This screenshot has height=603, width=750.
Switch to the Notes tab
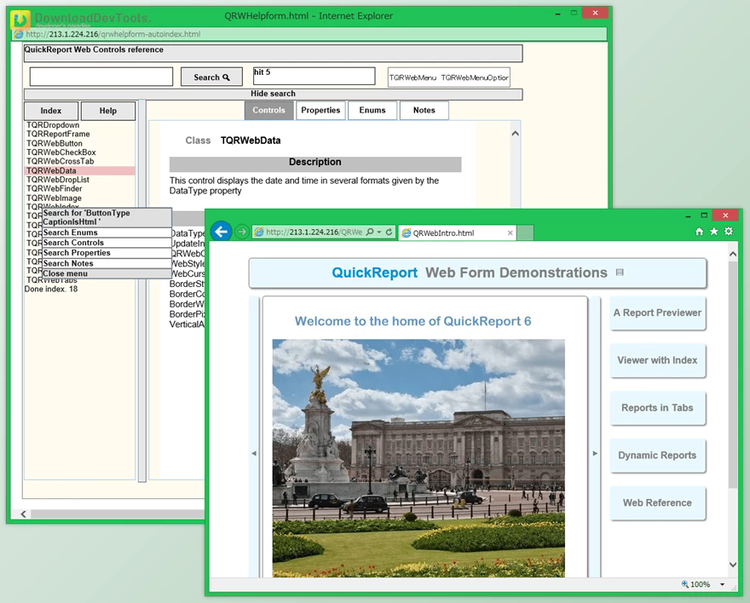coord(424,110)
